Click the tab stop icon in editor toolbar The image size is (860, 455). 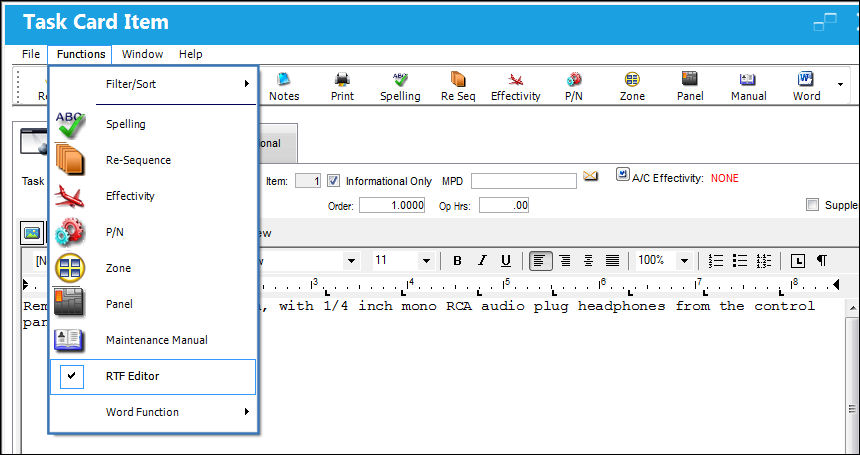point(797,261)
